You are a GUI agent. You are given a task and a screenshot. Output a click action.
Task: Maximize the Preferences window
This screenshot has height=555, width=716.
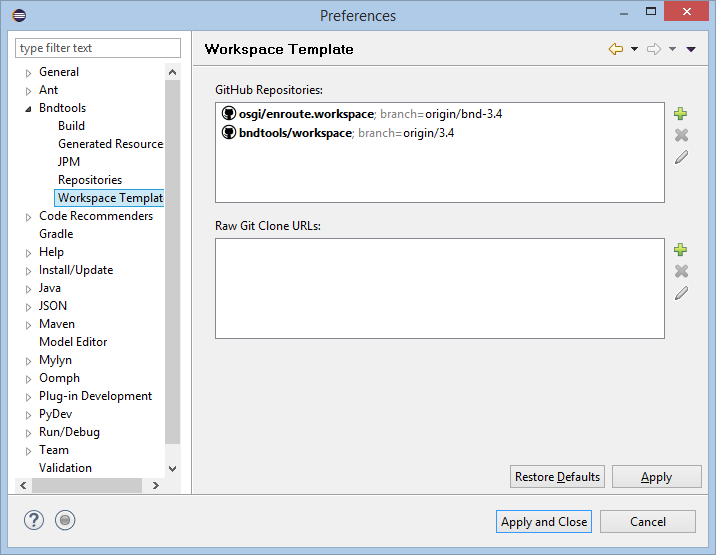point(651,11)
